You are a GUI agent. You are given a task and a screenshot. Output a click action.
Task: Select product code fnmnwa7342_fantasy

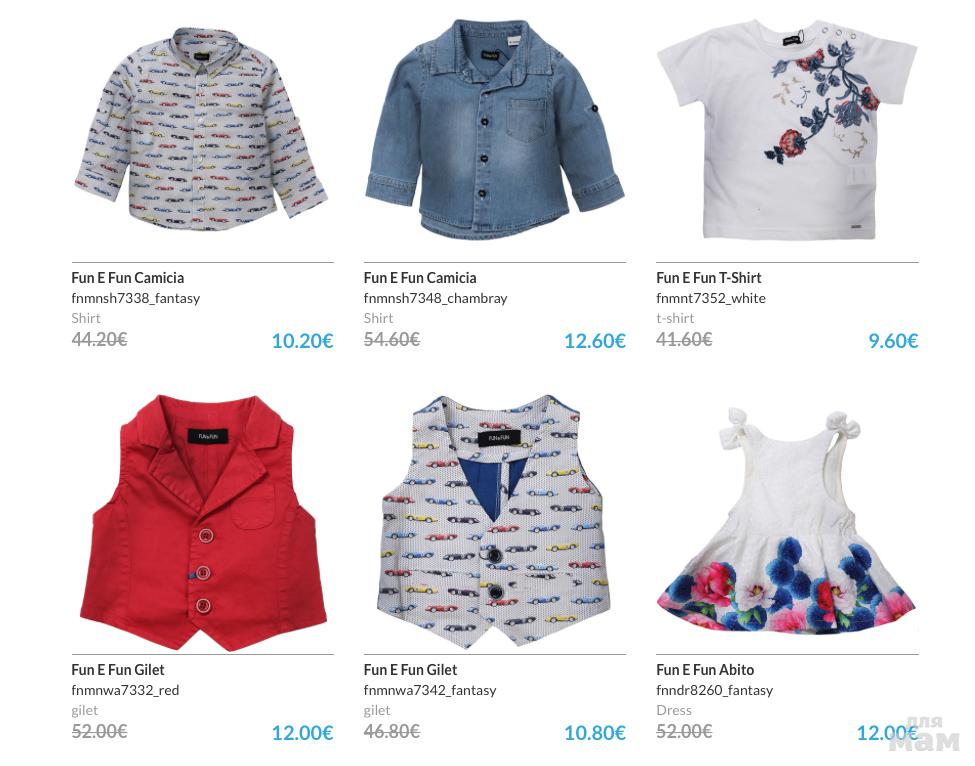coord(430,690)
